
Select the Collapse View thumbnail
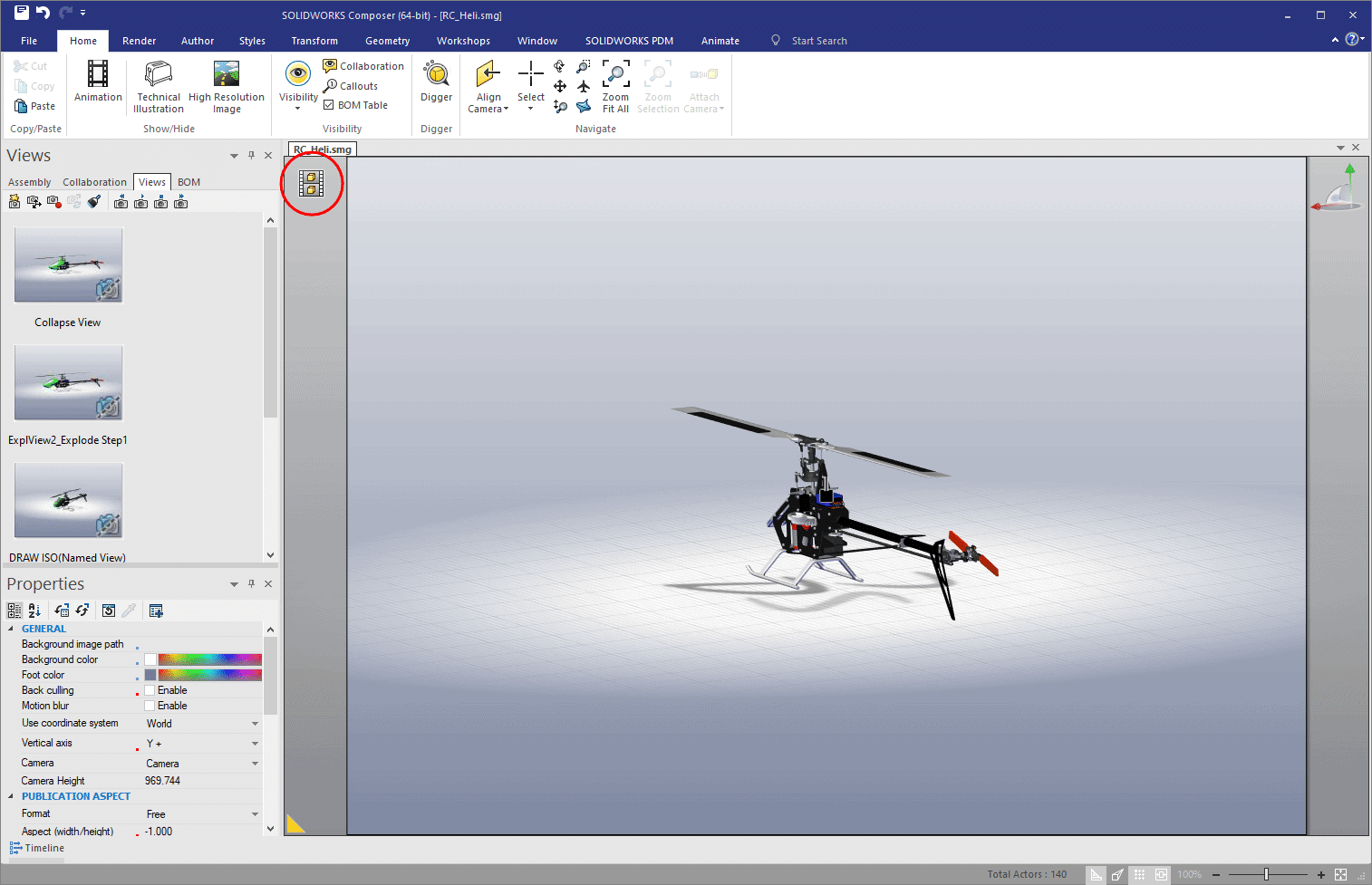(68, 265)
